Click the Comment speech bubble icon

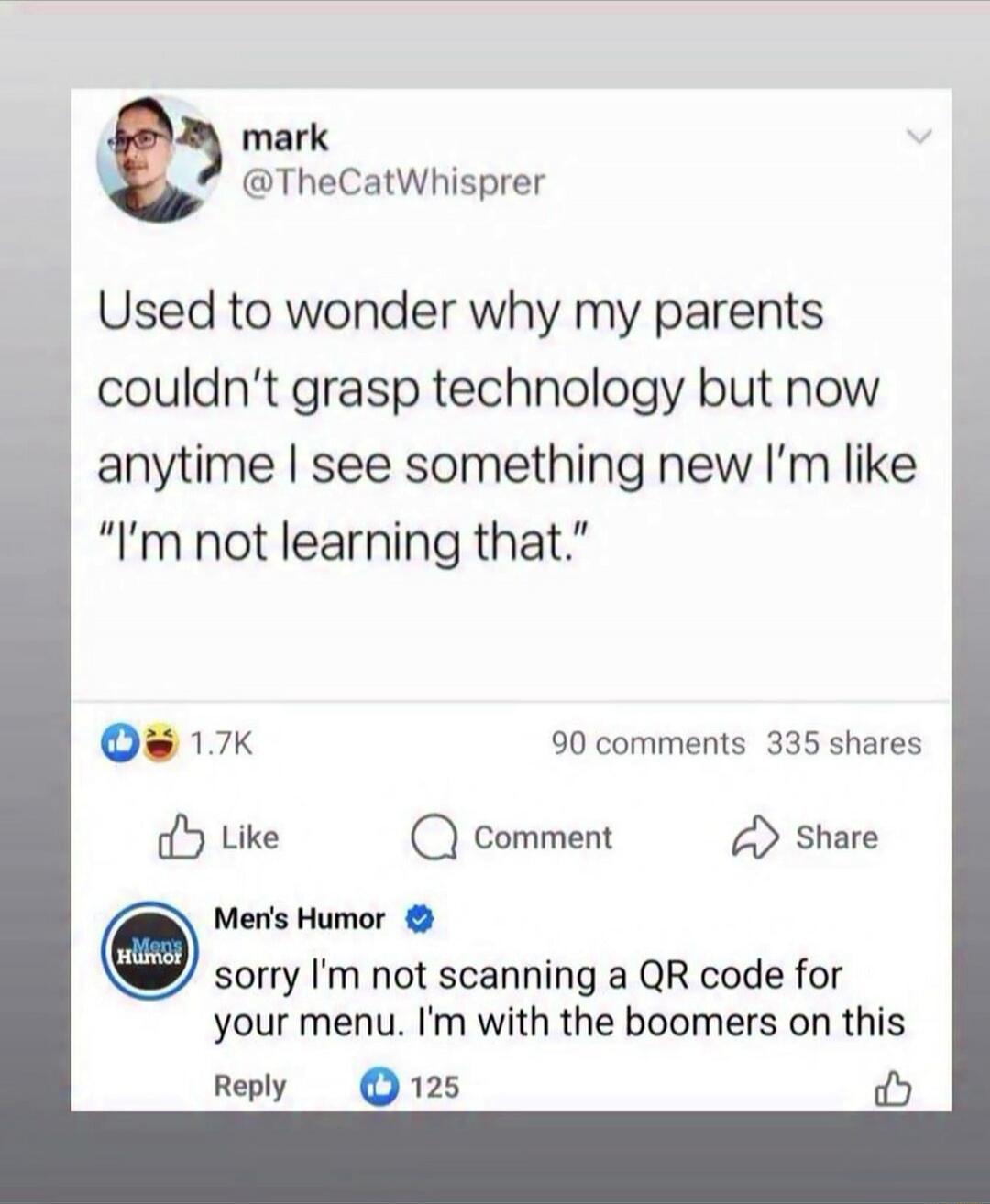434,837
